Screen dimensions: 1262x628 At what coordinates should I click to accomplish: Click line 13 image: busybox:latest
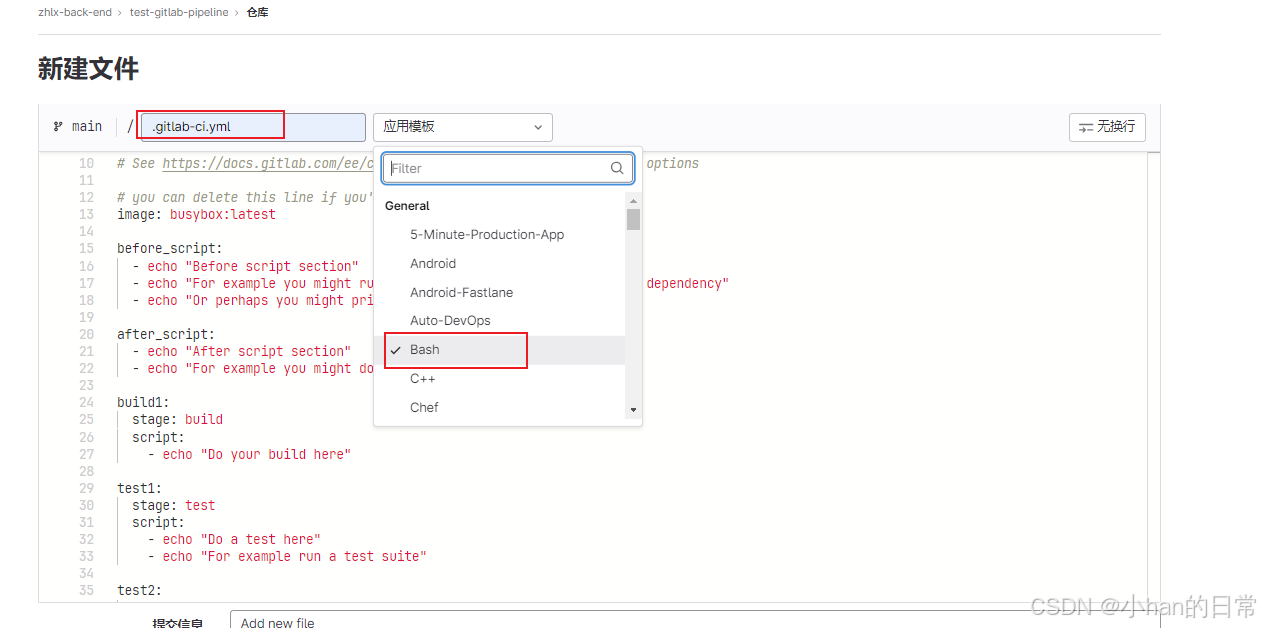pos(196,215)
